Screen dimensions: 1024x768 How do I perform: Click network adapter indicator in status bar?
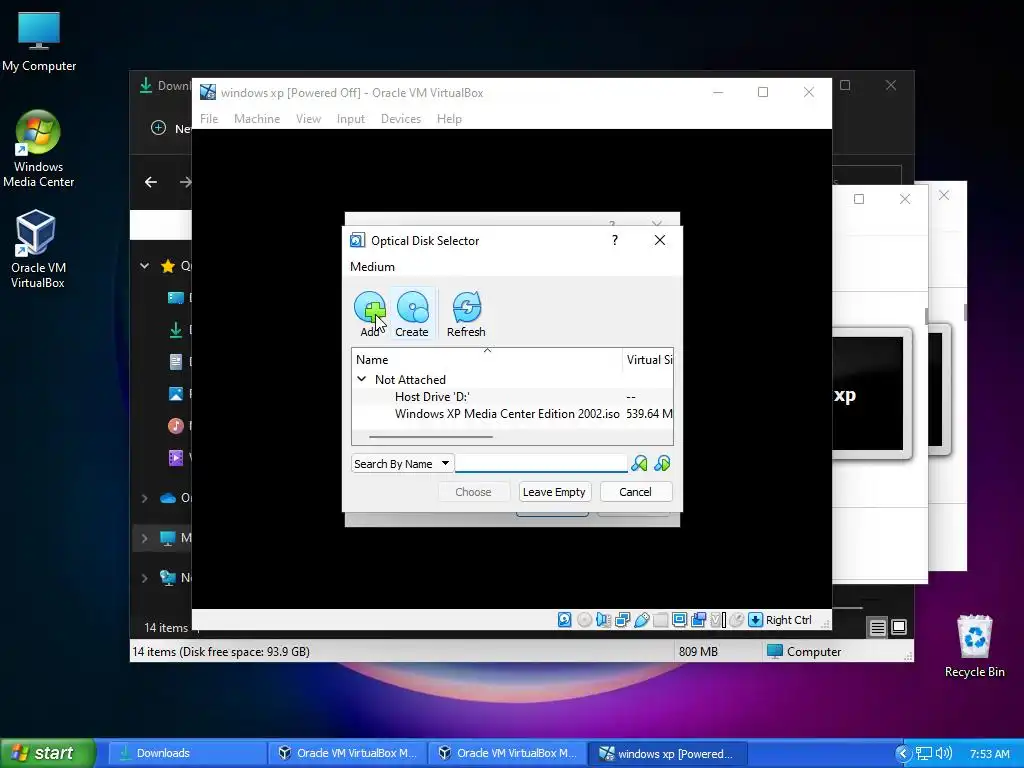point(622,620)
